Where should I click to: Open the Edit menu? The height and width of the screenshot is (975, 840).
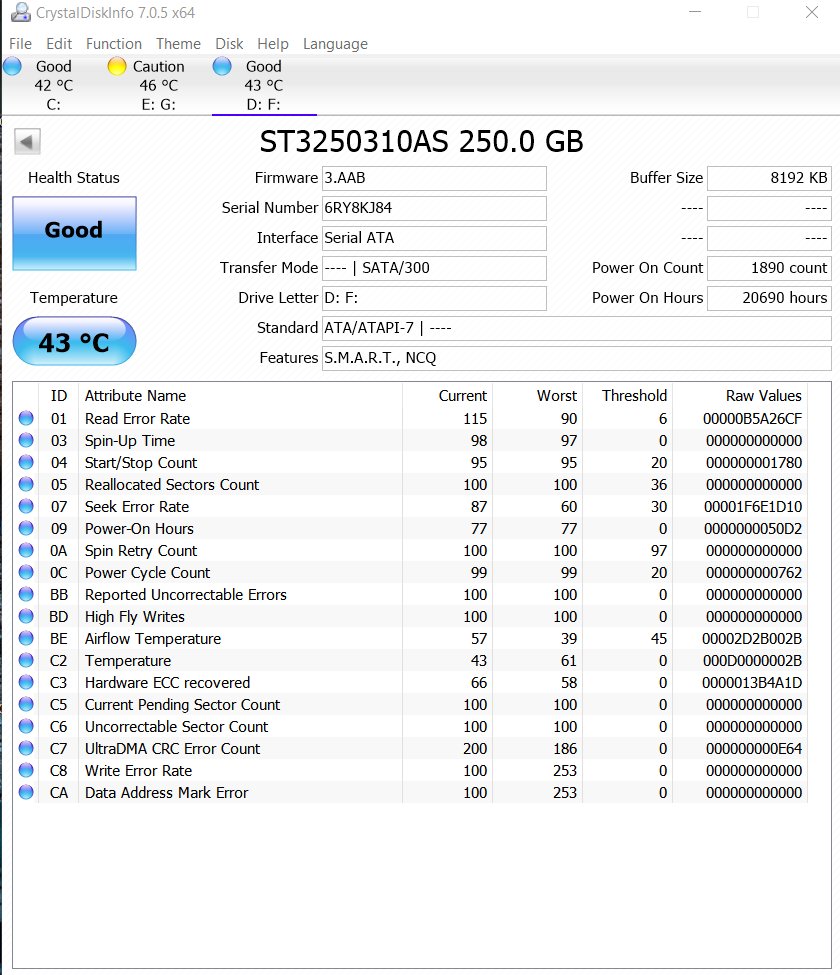click(59, 44)
